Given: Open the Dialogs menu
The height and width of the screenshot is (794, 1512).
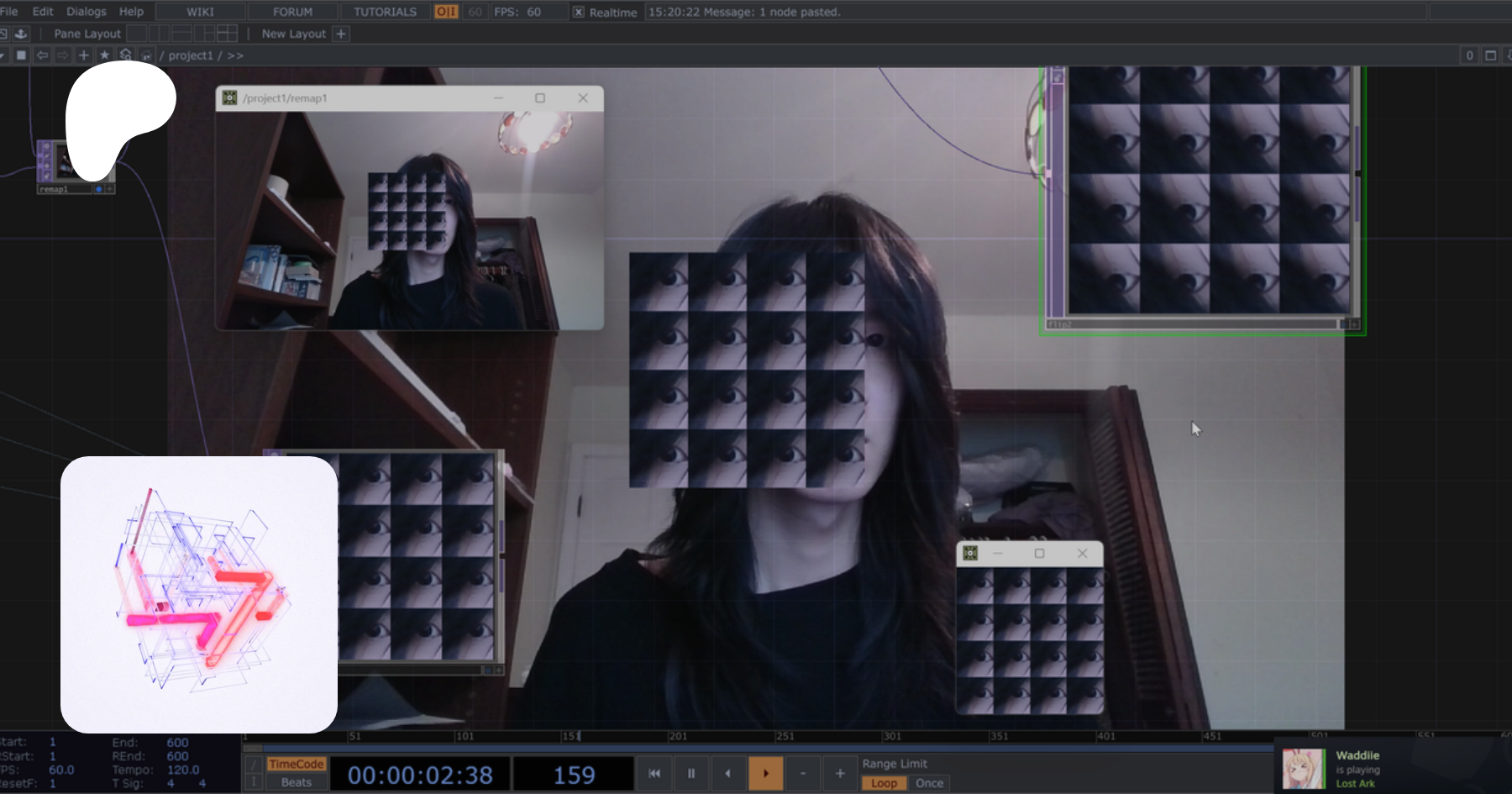Looking at the screenshot, I should pyautogui.click(x=87, y=12).
